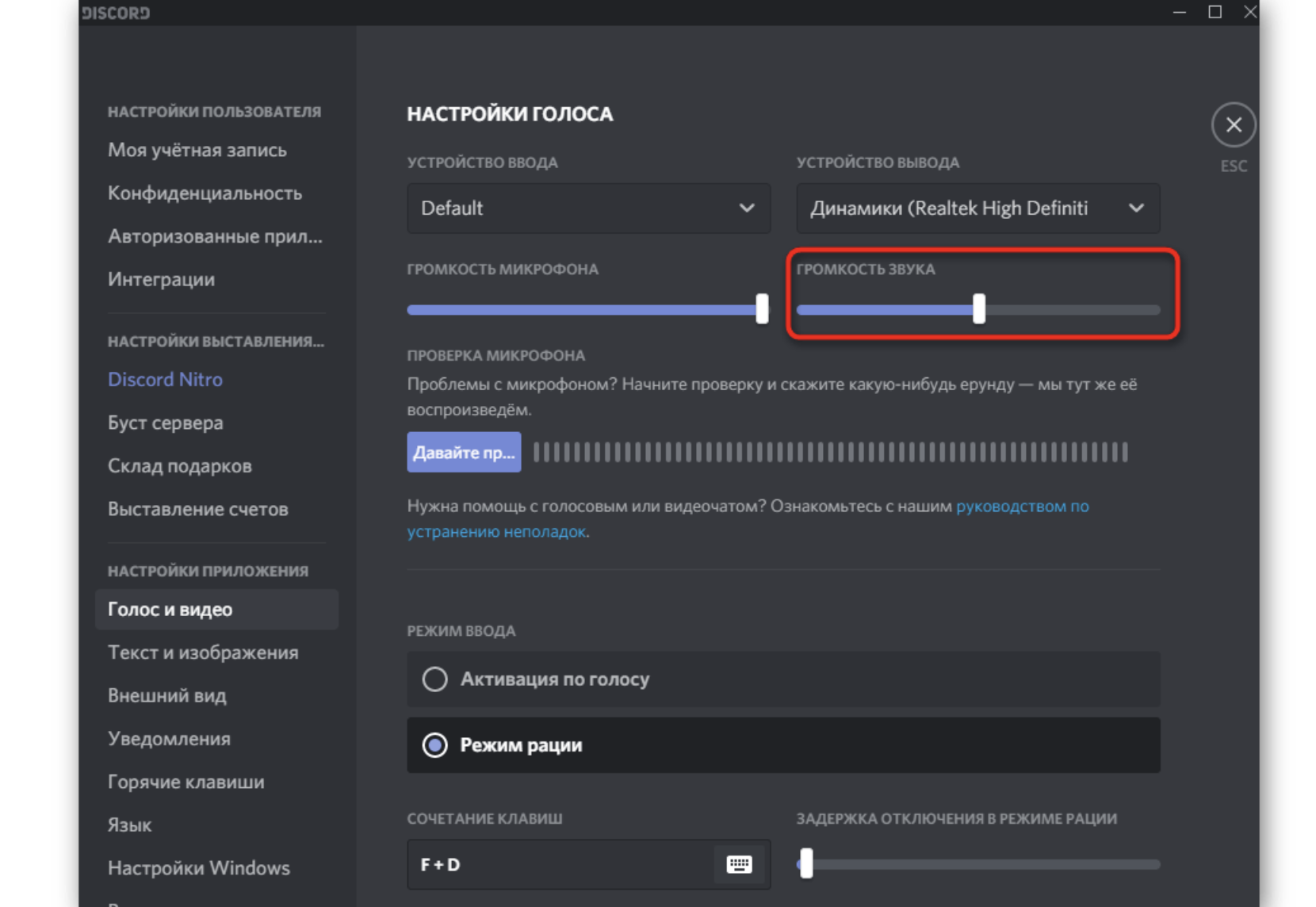Close settings with the ESC circle button
Viewport: 1316px width, 907px height.
click(x=1234, y=125)
